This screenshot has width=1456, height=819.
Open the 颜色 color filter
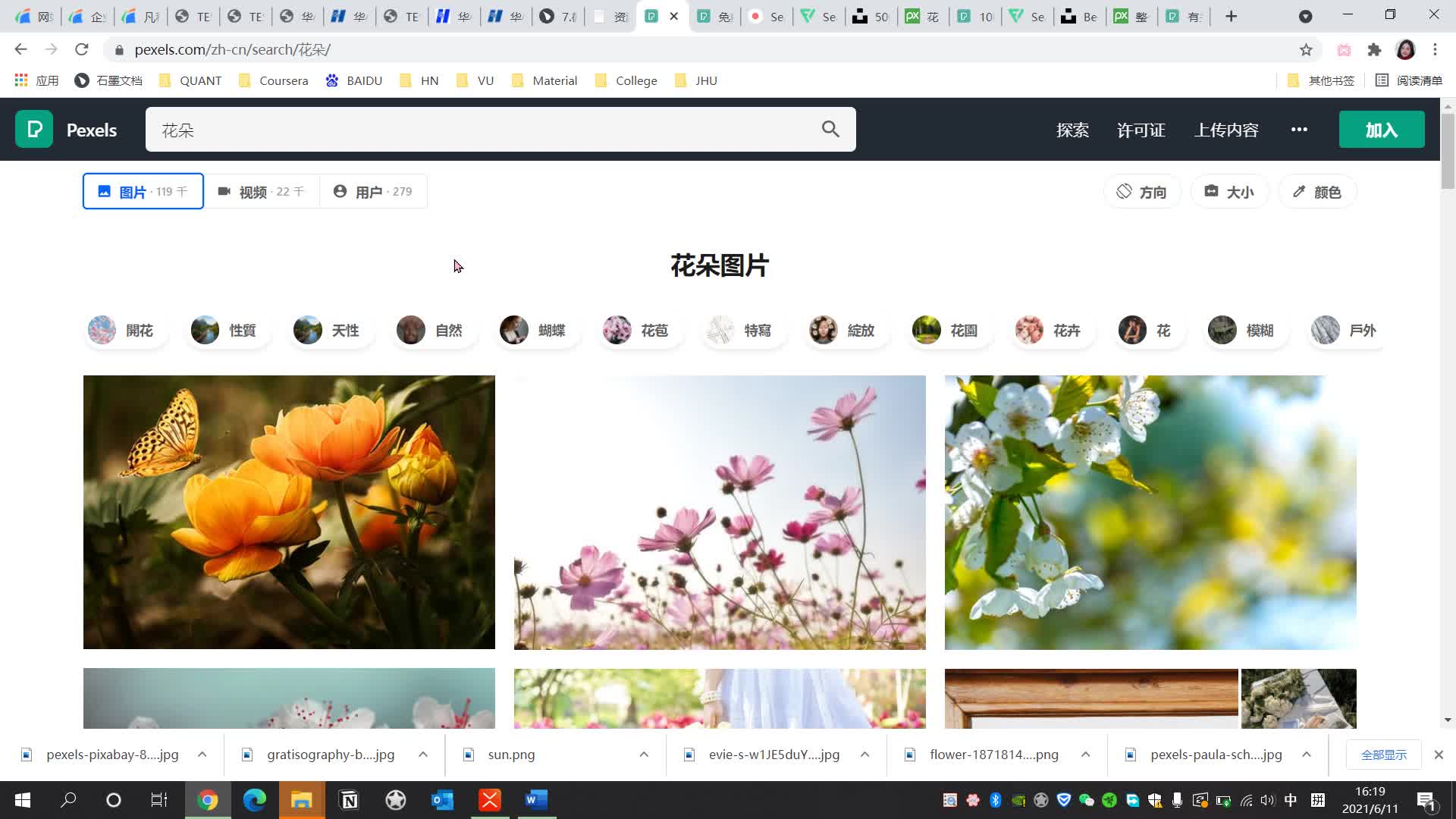point(1317,192)
